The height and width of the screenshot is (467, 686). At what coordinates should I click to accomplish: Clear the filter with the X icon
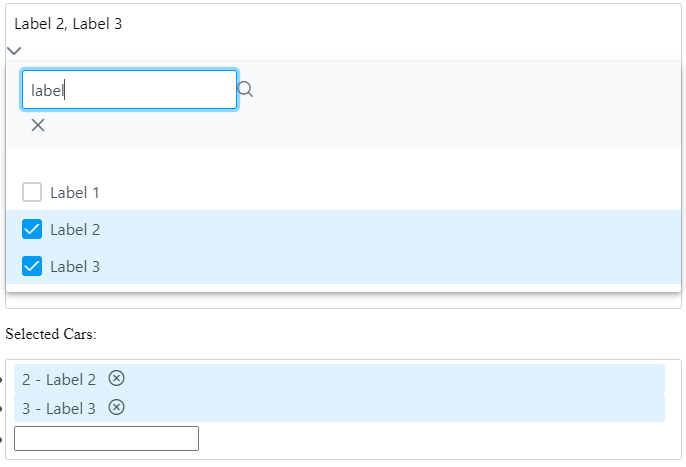pos(38,125)
